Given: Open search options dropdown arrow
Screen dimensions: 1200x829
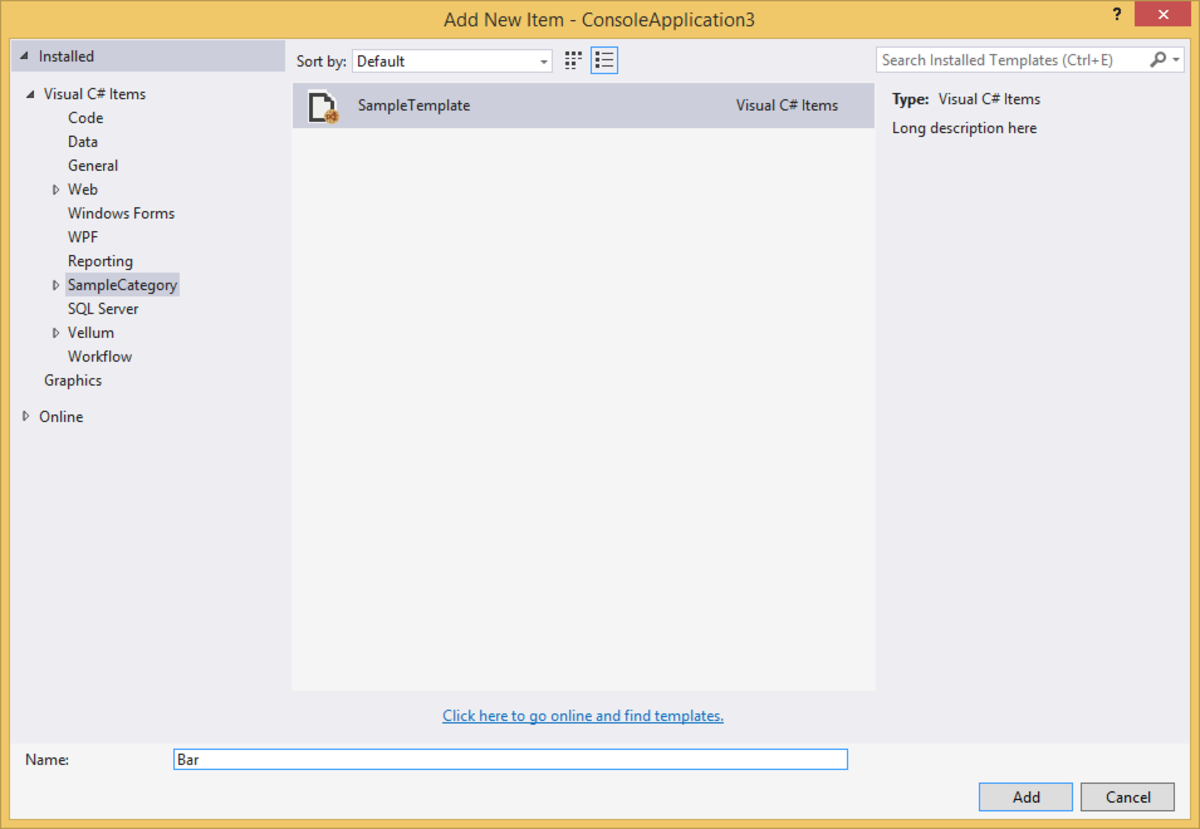Looking at the screenshot, I should point(1176,60).
